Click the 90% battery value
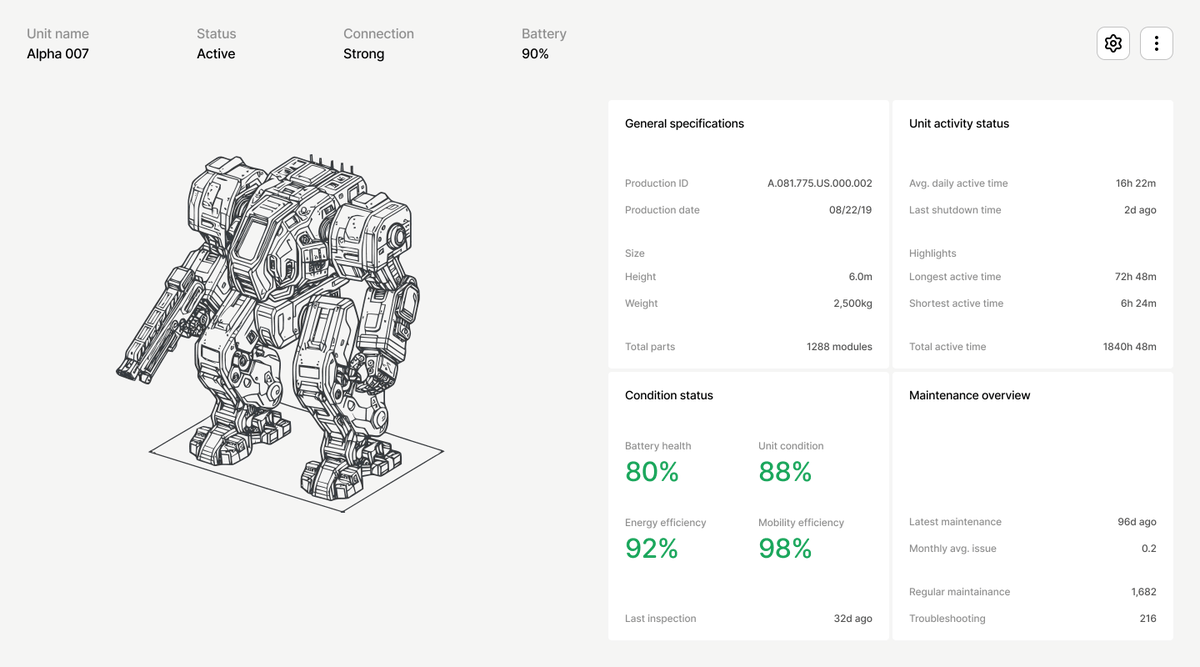Image resolution: width=1200 pixels, height=667 pixels. 535,54
